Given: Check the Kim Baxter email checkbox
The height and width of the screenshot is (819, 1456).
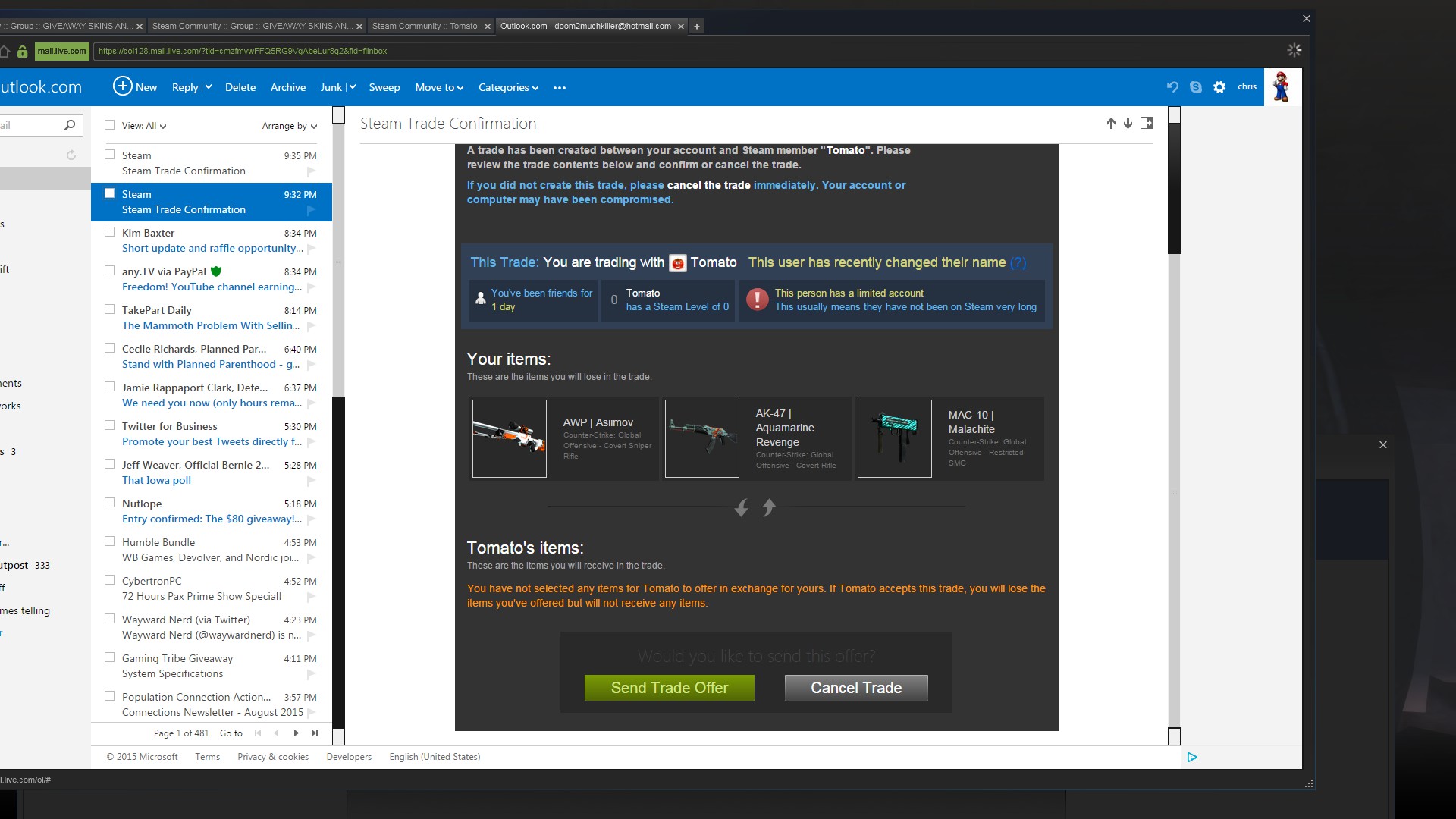Looking at the screenshot, I should [110, 232].
